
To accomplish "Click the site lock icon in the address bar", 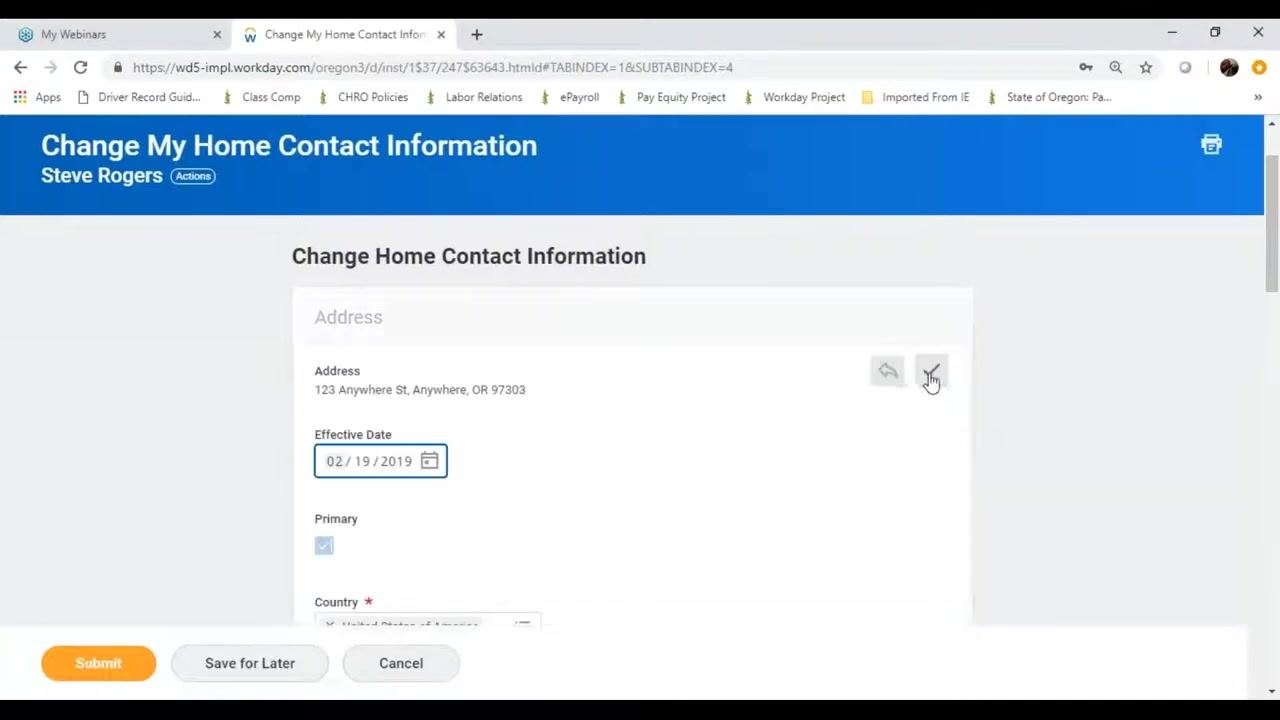I will (118, 67).
